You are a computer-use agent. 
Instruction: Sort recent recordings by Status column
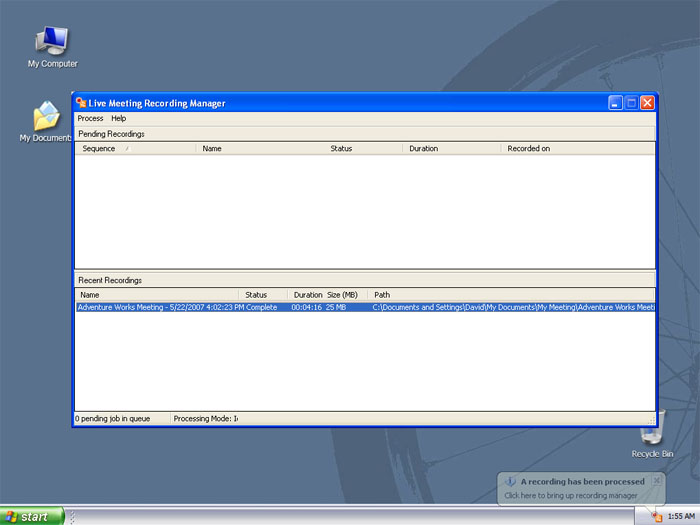coord(263,295)
